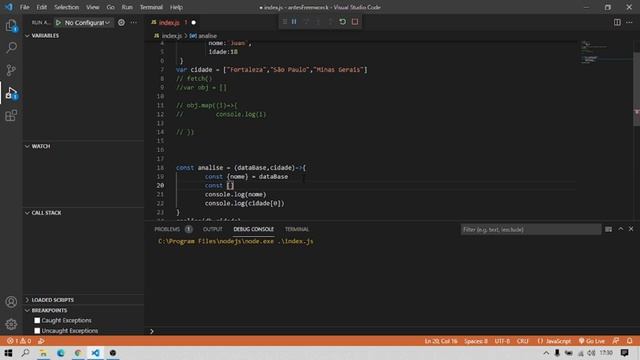
Task: Open Windows Start menu
Action: (8, 353)
